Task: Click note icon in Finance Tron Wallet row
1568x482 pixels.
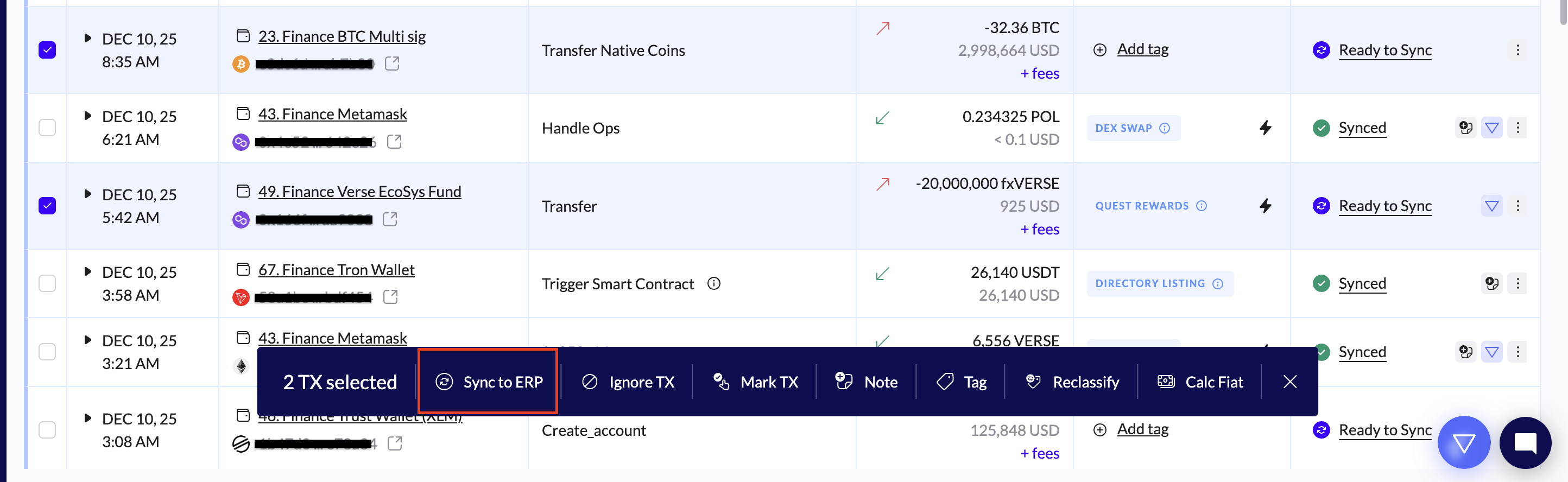Action: 1491,283
